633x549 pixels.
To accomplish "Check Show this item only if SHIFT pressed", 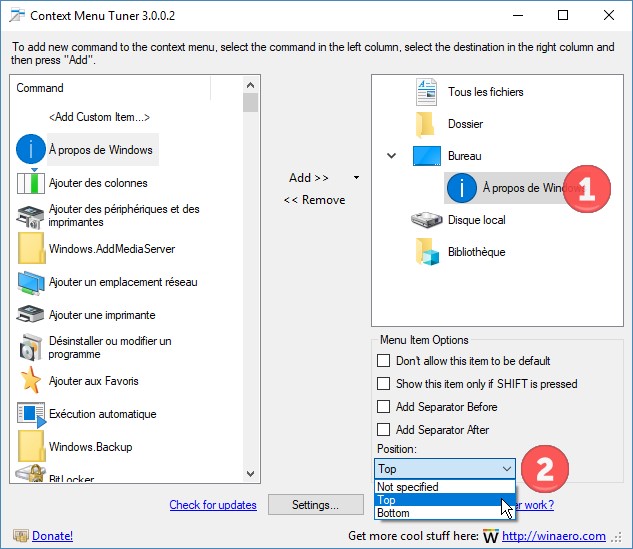I will pos(383,384).
